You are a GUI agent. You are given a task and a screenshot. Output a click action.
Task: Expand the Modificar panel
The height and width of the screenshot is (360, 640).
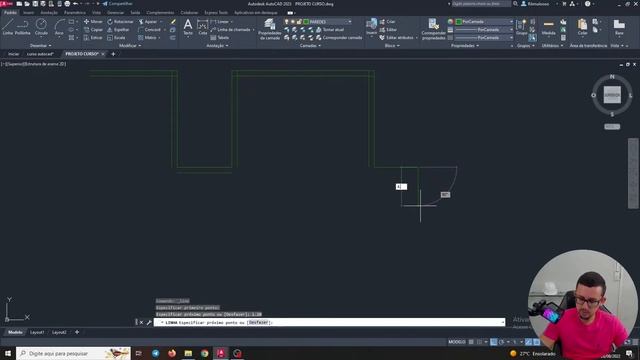point(130,46)
